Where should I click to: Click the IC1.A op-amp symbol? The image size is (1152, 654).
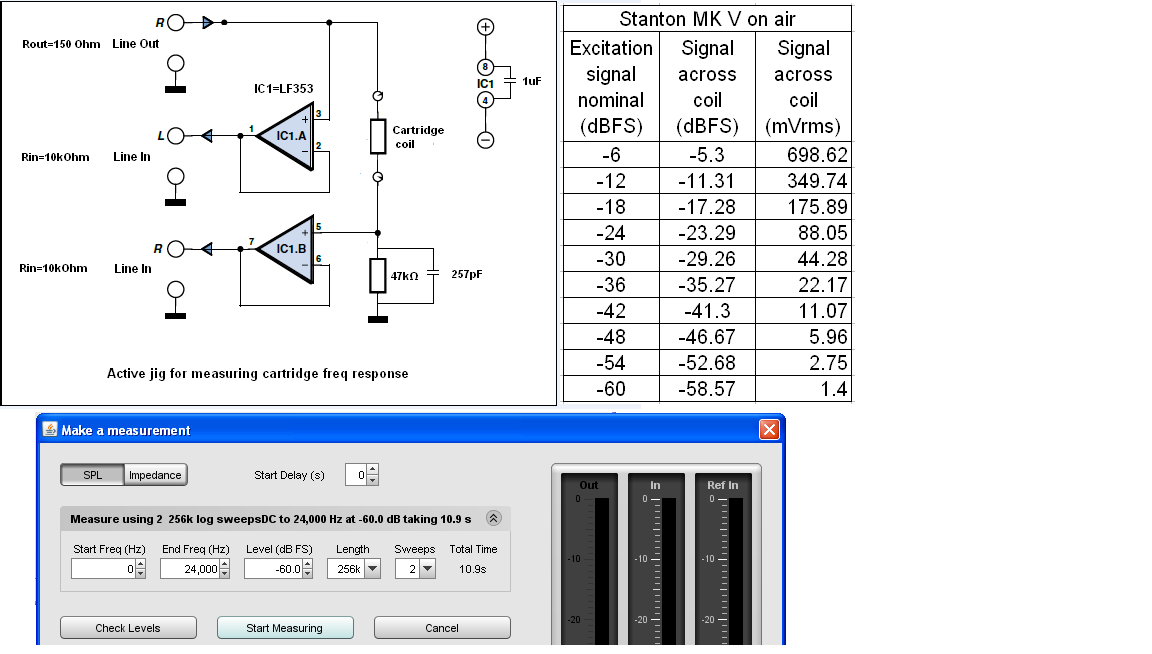pos(286,136)
